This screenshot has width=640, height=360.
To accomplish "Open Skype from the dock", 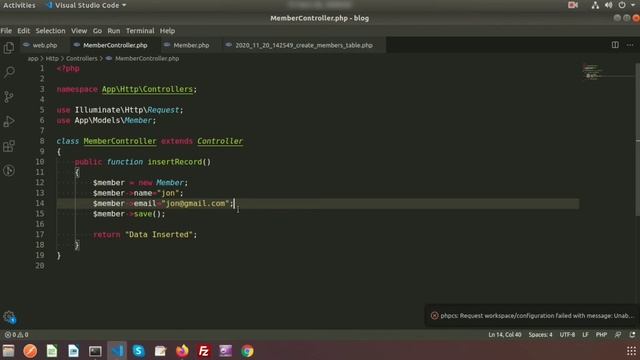I will pos(139,351).
